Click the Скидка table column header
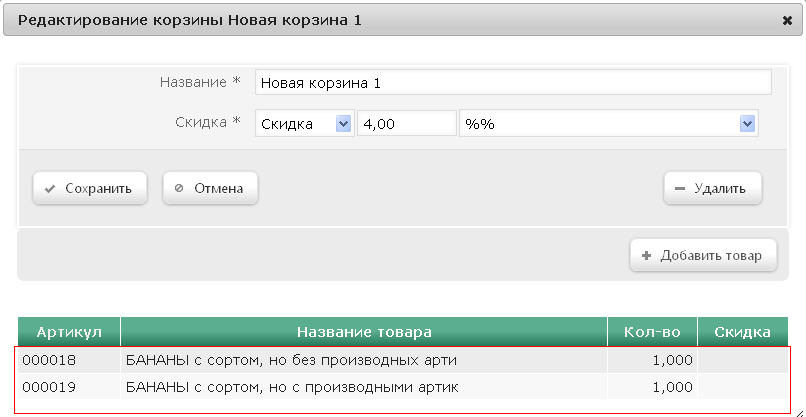Screen dimensions: 806x417 pos(742,332)
